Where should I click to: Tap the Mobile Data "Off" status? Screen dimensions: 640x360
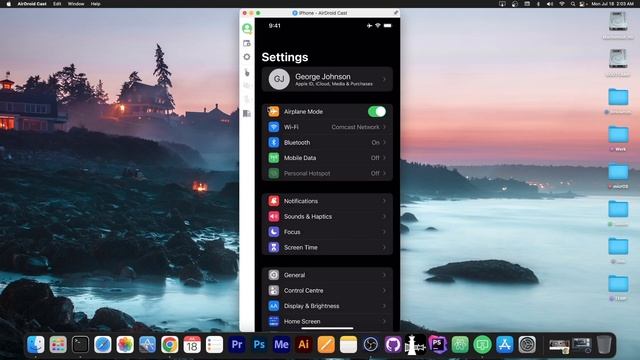[375, 158]
